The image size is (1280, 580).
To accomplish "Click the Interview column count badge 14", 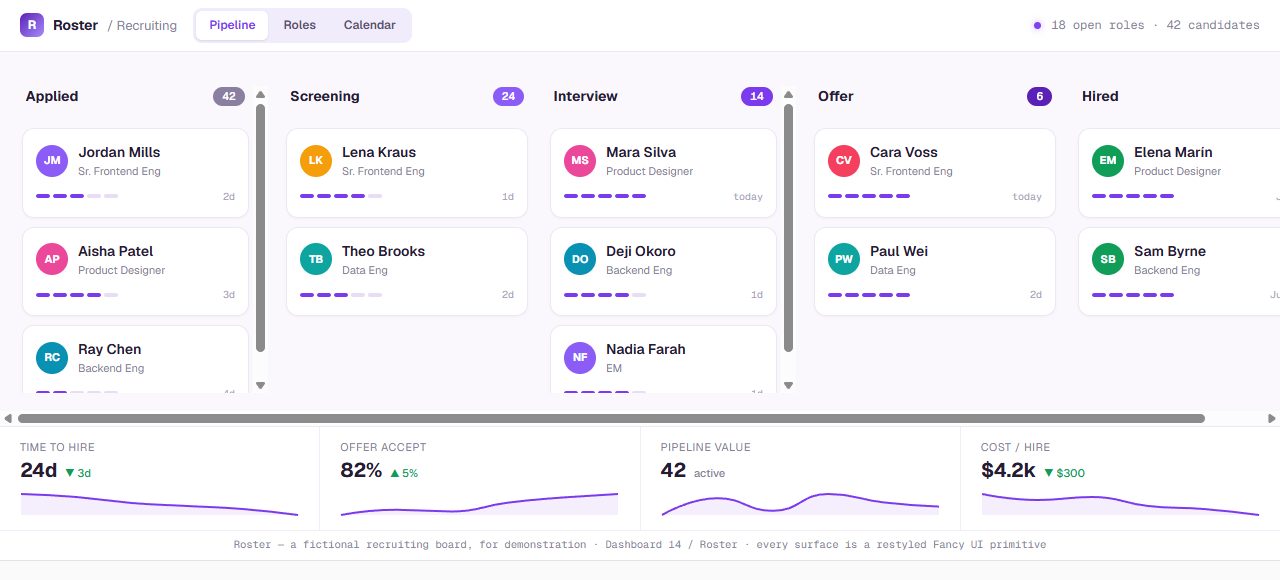I will pyautogui.click(x=757, y=96).
